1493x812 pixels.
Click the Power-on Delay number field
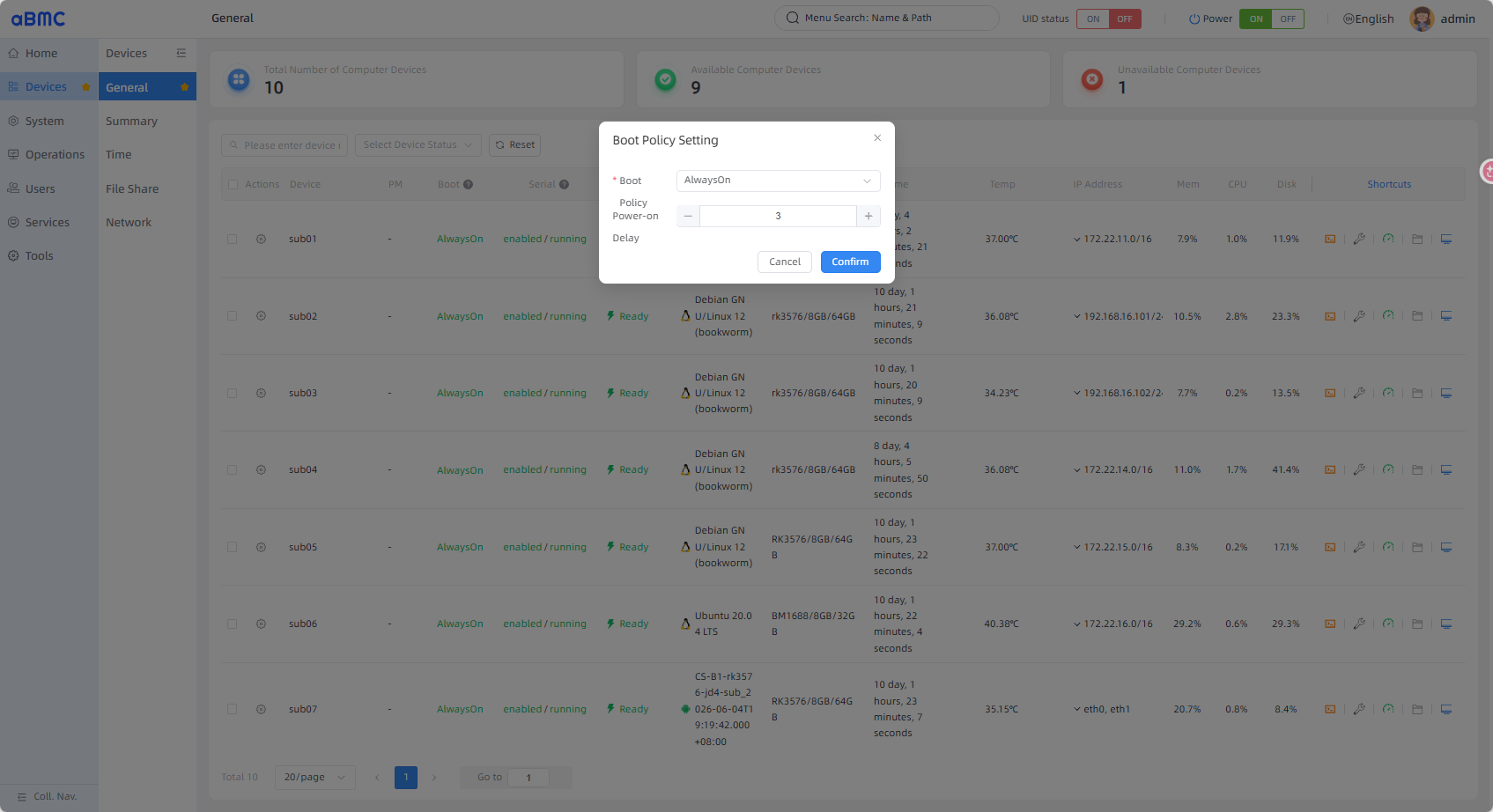tap(779, 216)
